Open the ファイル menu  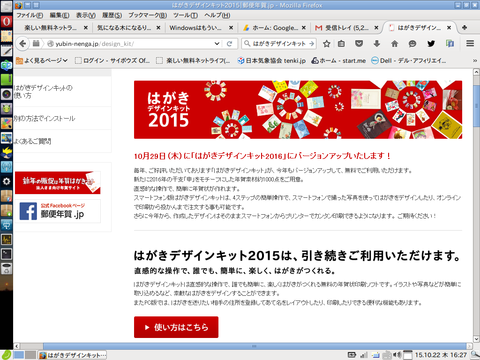tap(30, 15)
